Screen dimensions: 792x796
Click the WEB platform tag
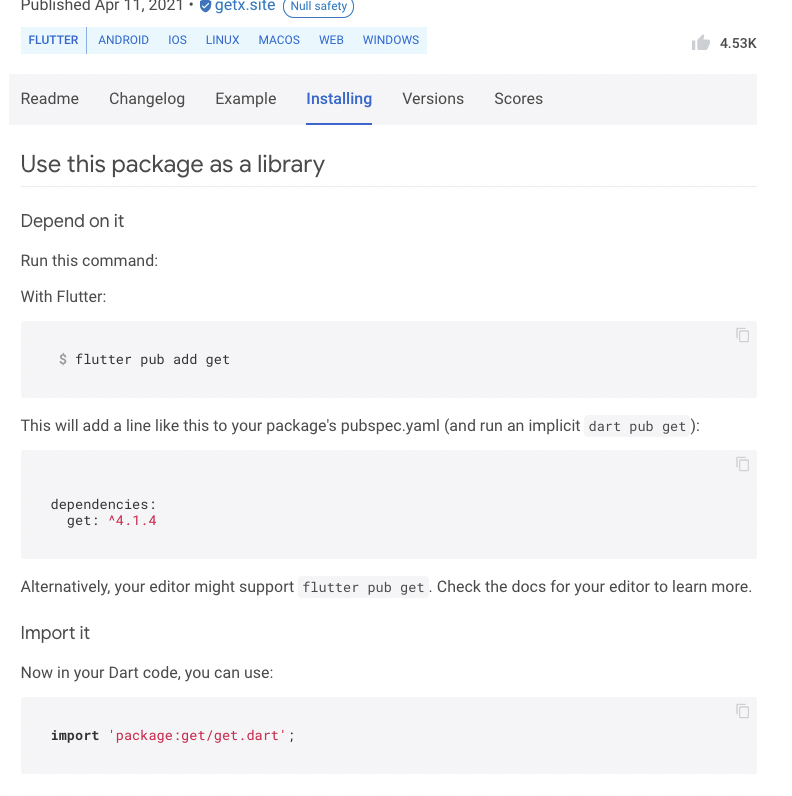click(x=331, y=40)
